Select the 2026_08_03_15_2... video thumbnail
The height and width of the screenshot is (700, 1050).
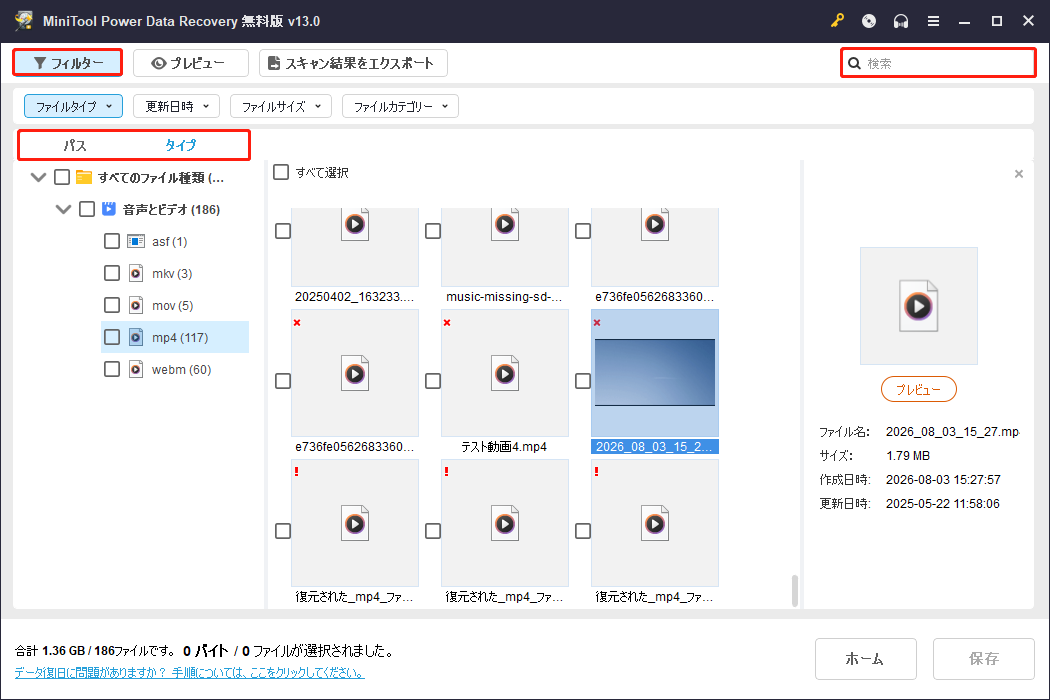click(654, 373)
